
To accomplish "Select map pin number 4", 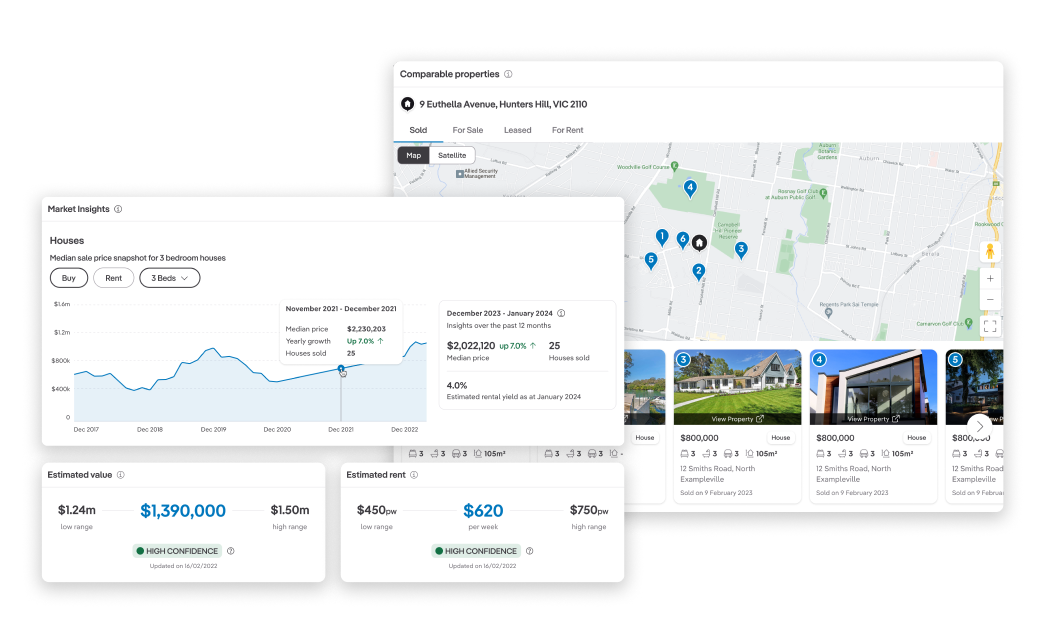I will tap(690, 189).
